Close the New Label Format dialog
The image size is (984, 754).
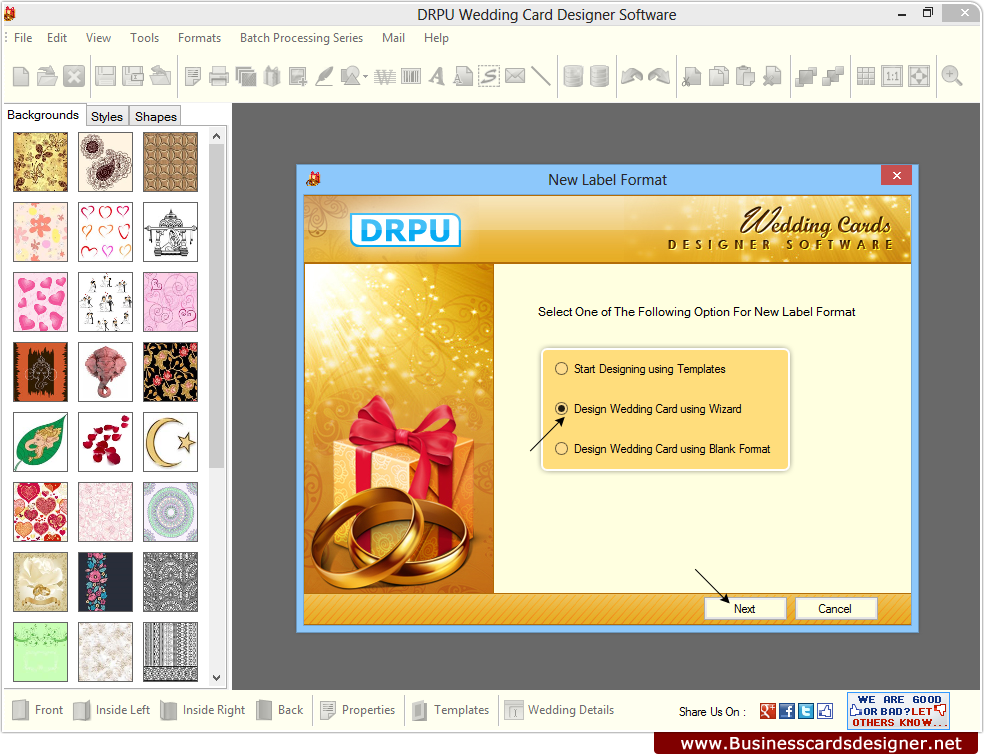pos(896,176)
